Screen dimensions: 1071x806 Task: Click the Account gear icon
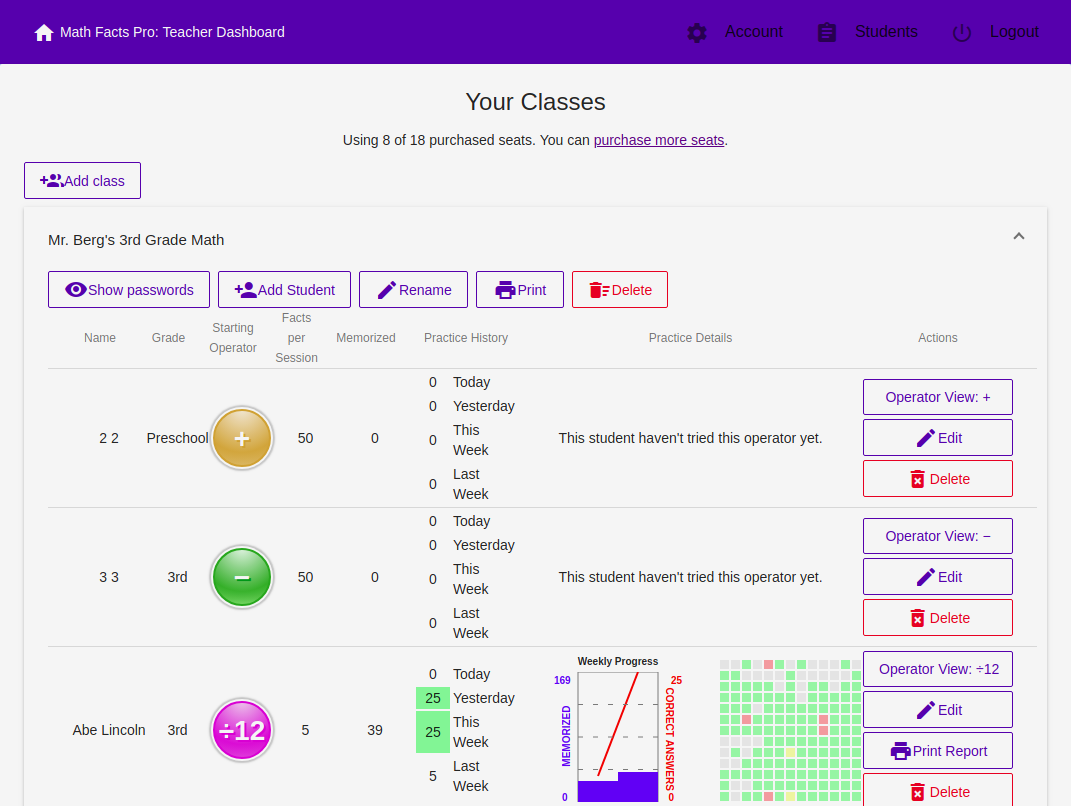pos(697,33)
